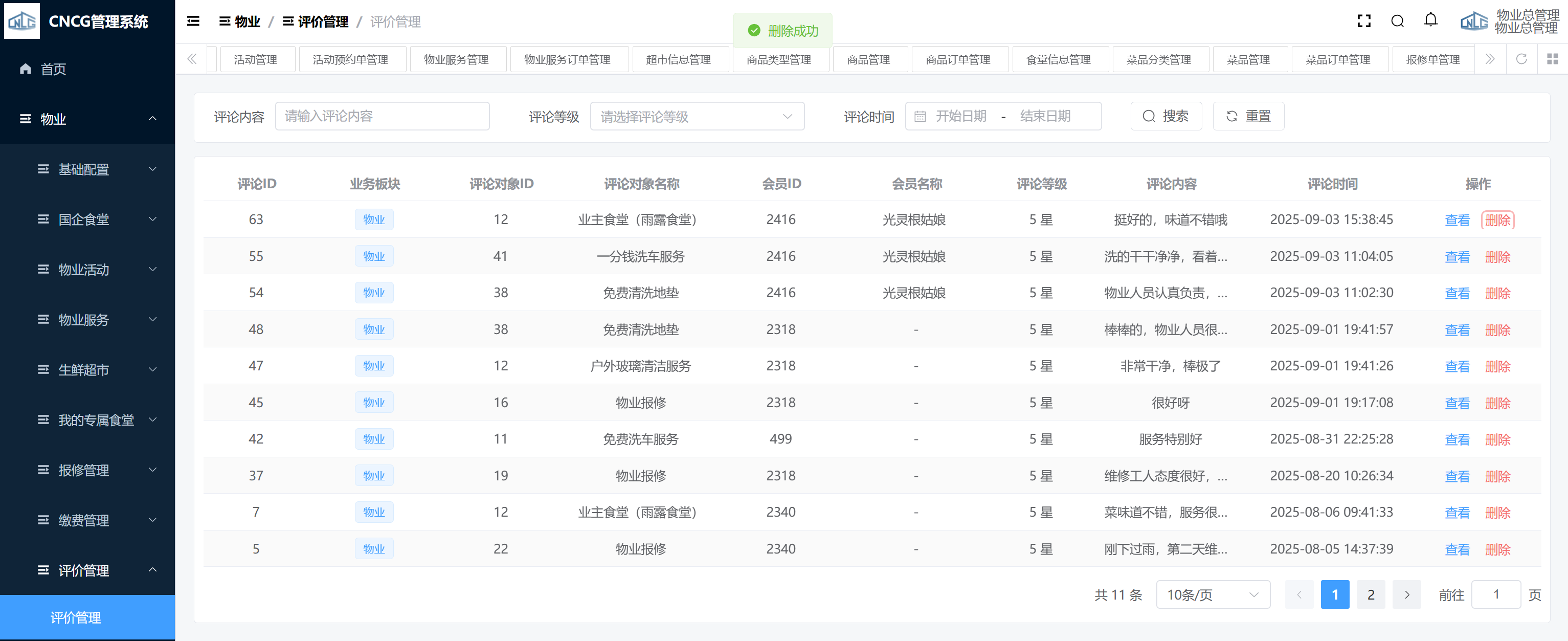Open the header search magnifier icon
This screenshot has width=1568, height=641.
click(1397, 21)
